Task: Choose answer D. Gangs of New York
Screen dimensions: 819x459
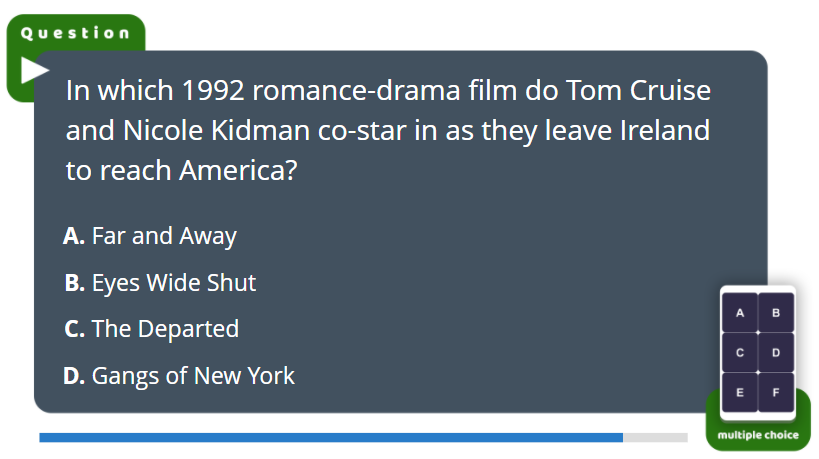Action: [x=179, y=376]
